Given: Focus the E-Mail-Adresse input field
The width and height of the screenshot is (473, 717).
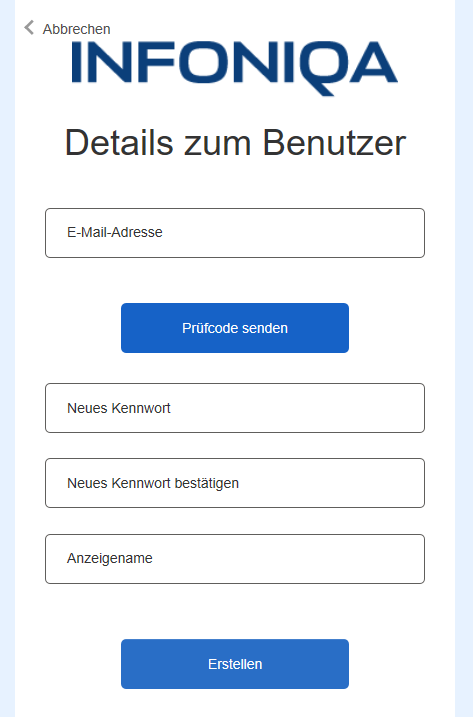Looking at the screenshot, I should coord(235,233).
